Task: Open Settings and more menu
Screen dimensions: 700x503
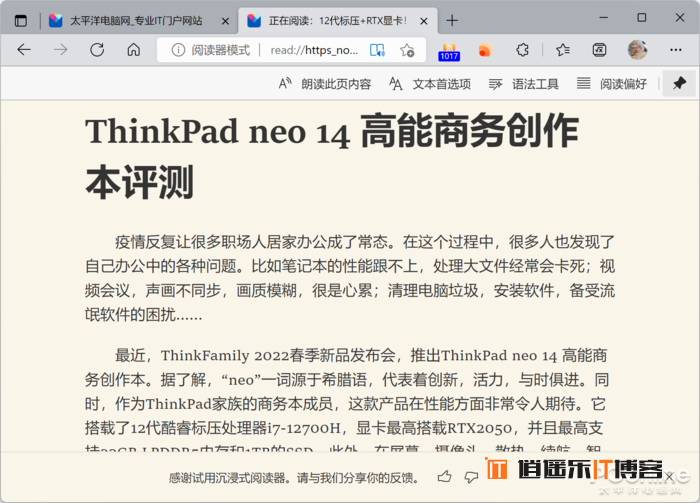Action: tap(675, 50)
